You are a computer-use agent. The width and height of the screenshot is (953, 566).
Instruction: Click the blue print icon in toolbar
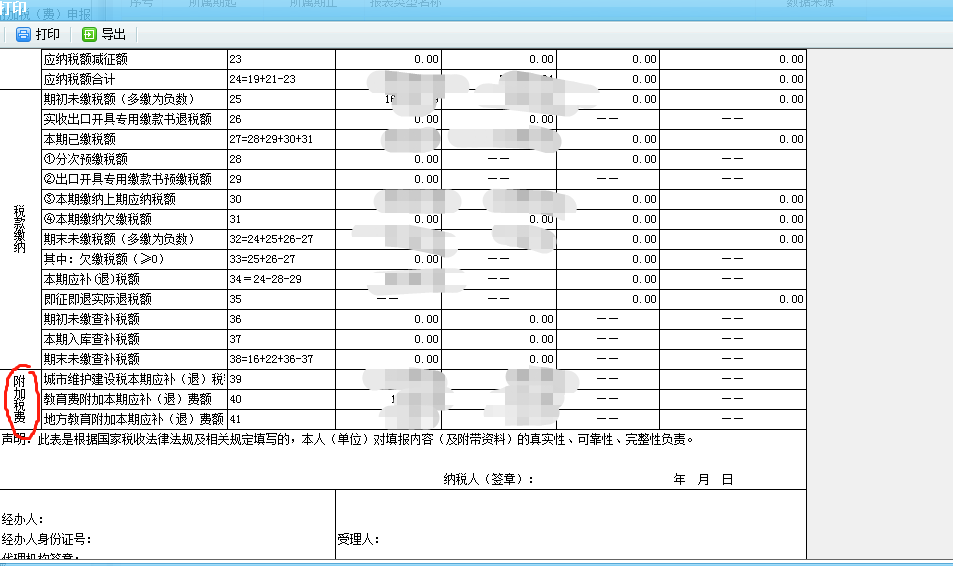23,34
